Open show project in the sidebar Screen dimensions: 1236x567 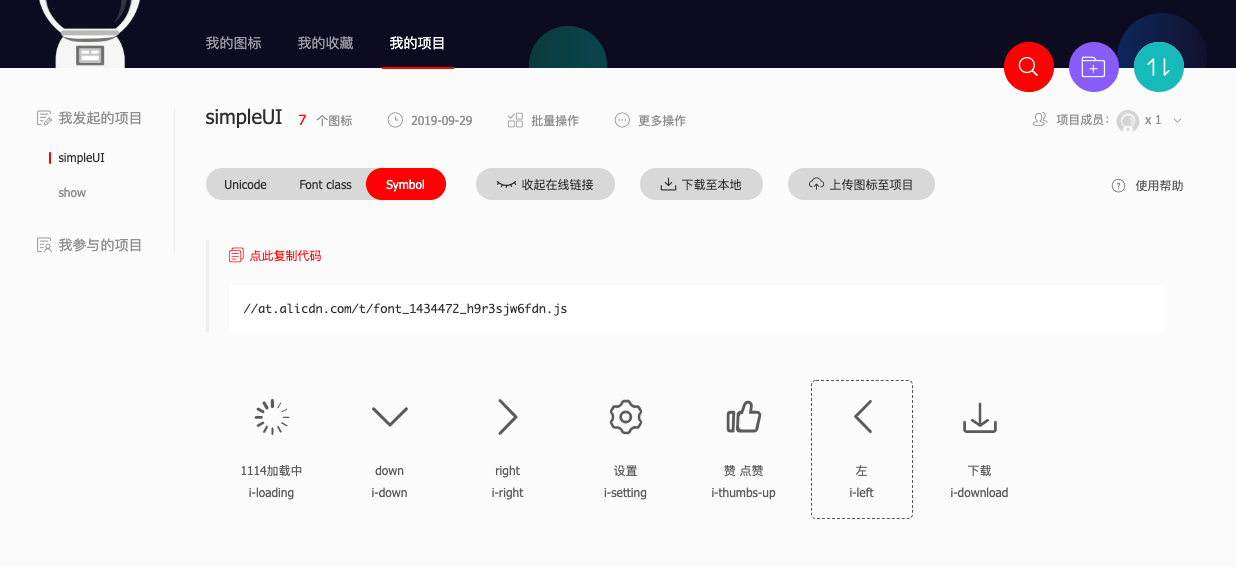coord(72,193)
